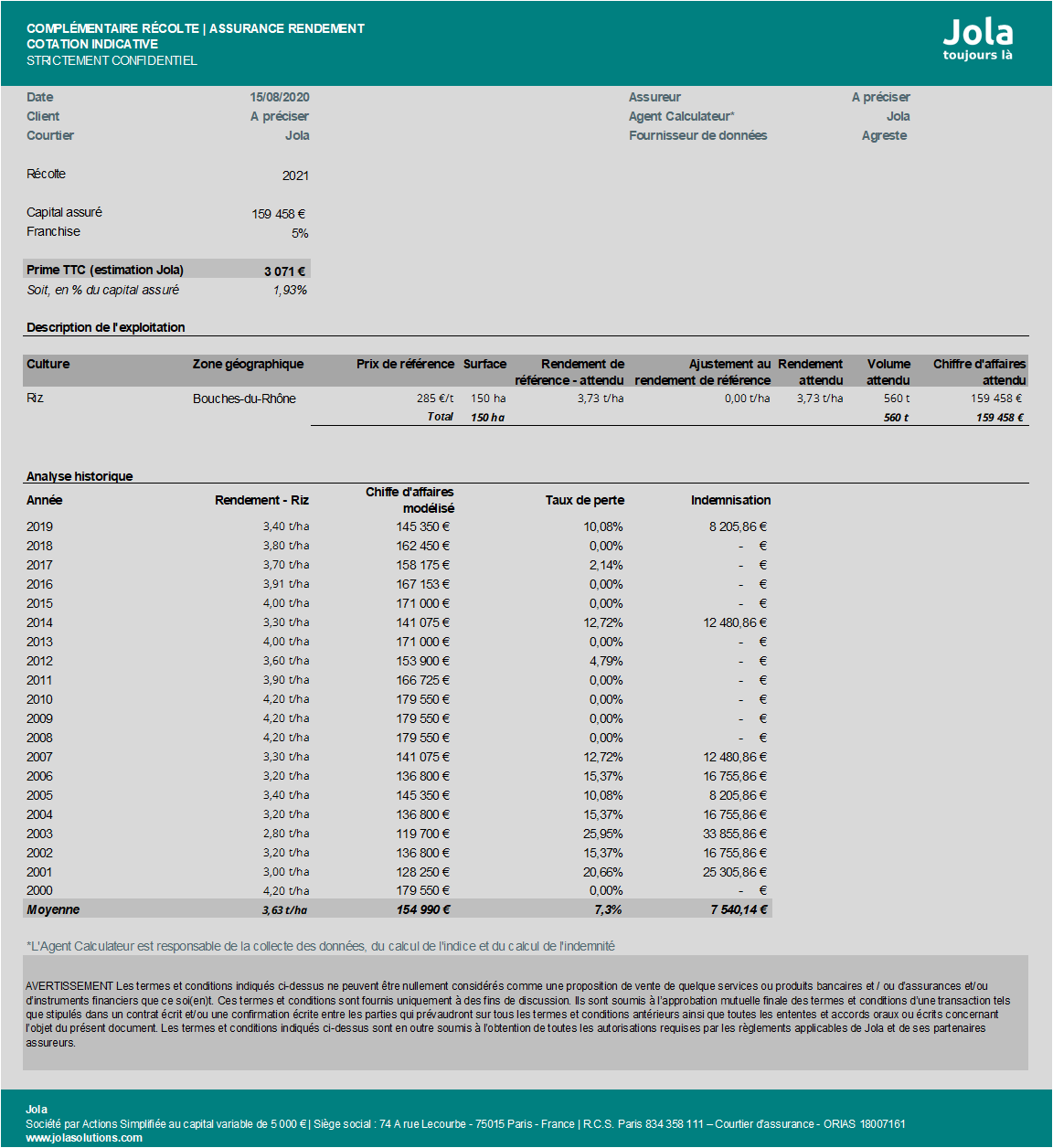Select the year 2015 row label
The width and height of the screenshot is (1053, 1148).
click(39, 603)
